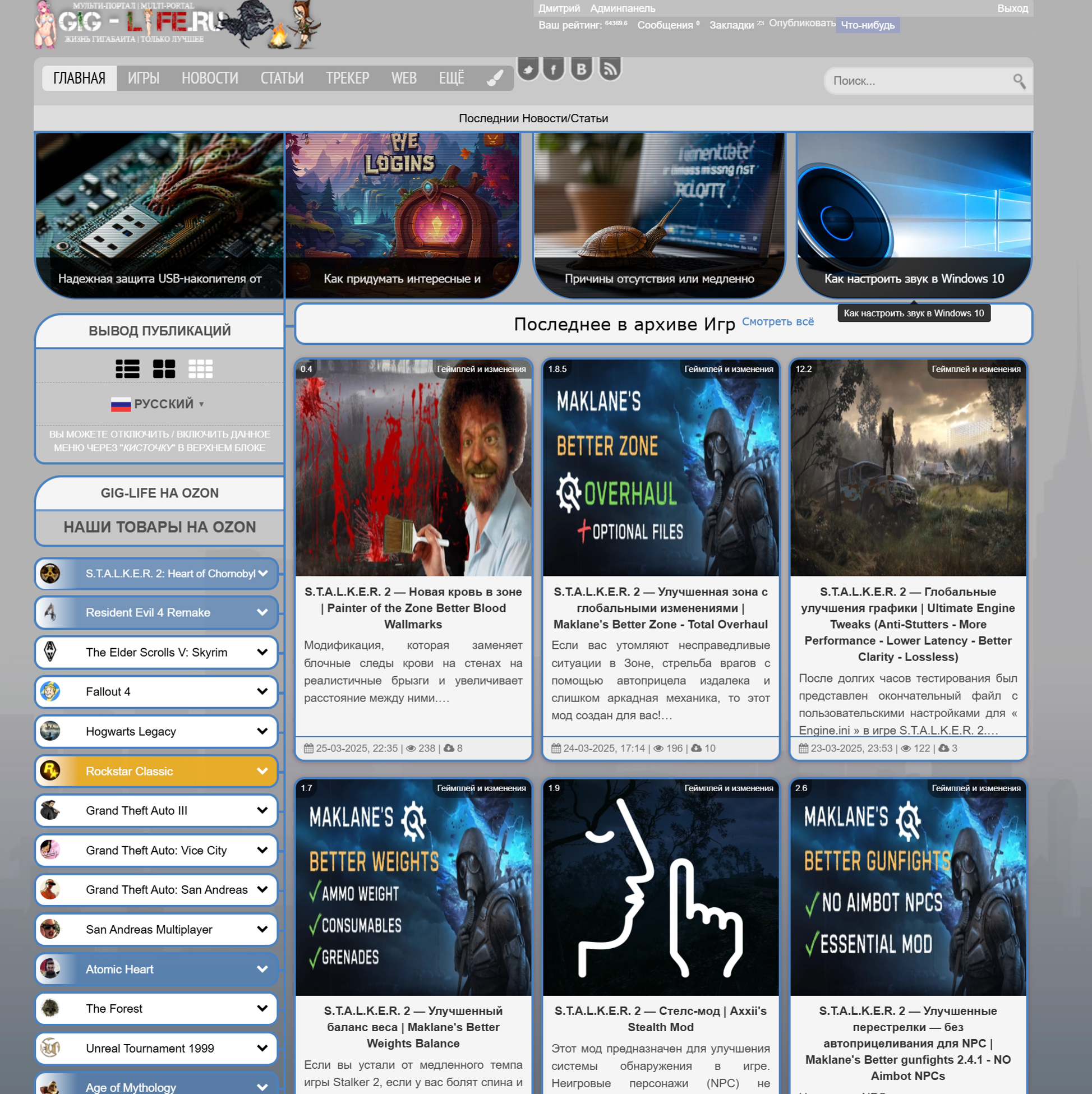Viewport: 1092px width, 1094px height.
Task: Open the Админпанель link
Action: click(x=623, y=8)
